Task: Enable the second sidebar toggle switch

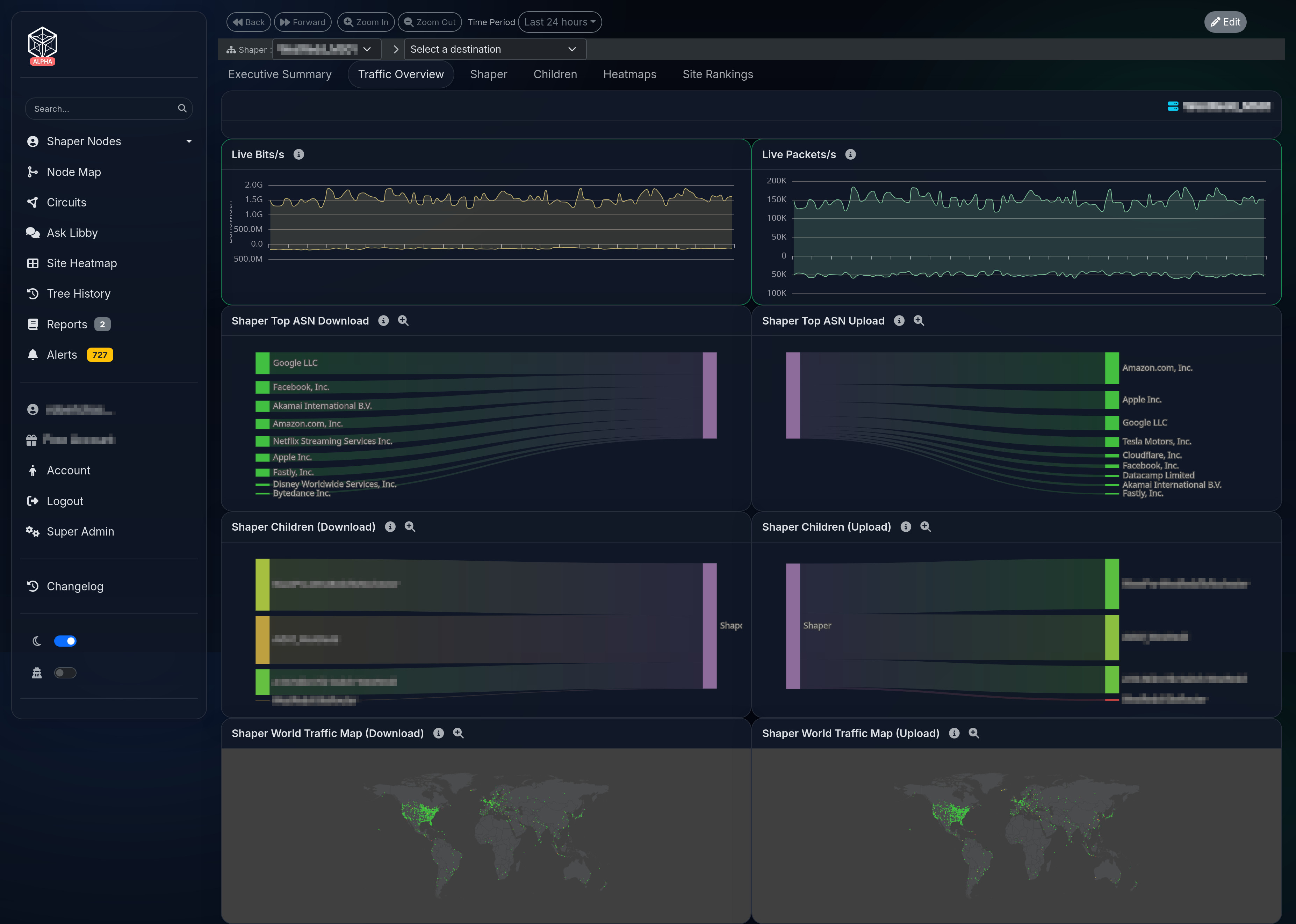Action: [x=65, y=673]
